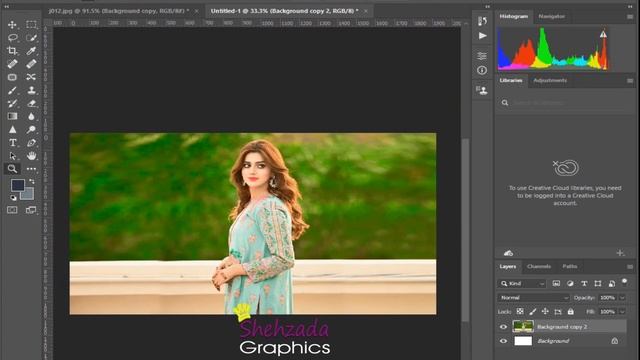
Task: Select the Crop tool
Action: click(12, 51)
